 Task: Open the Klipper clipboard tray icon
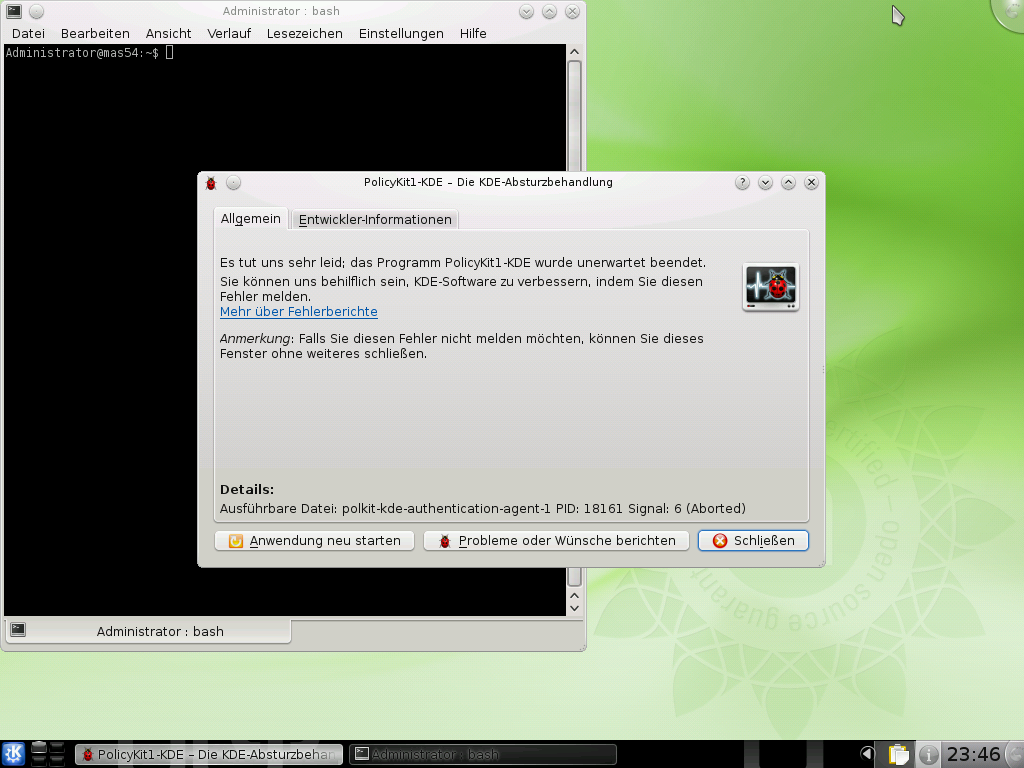[898, 754]
